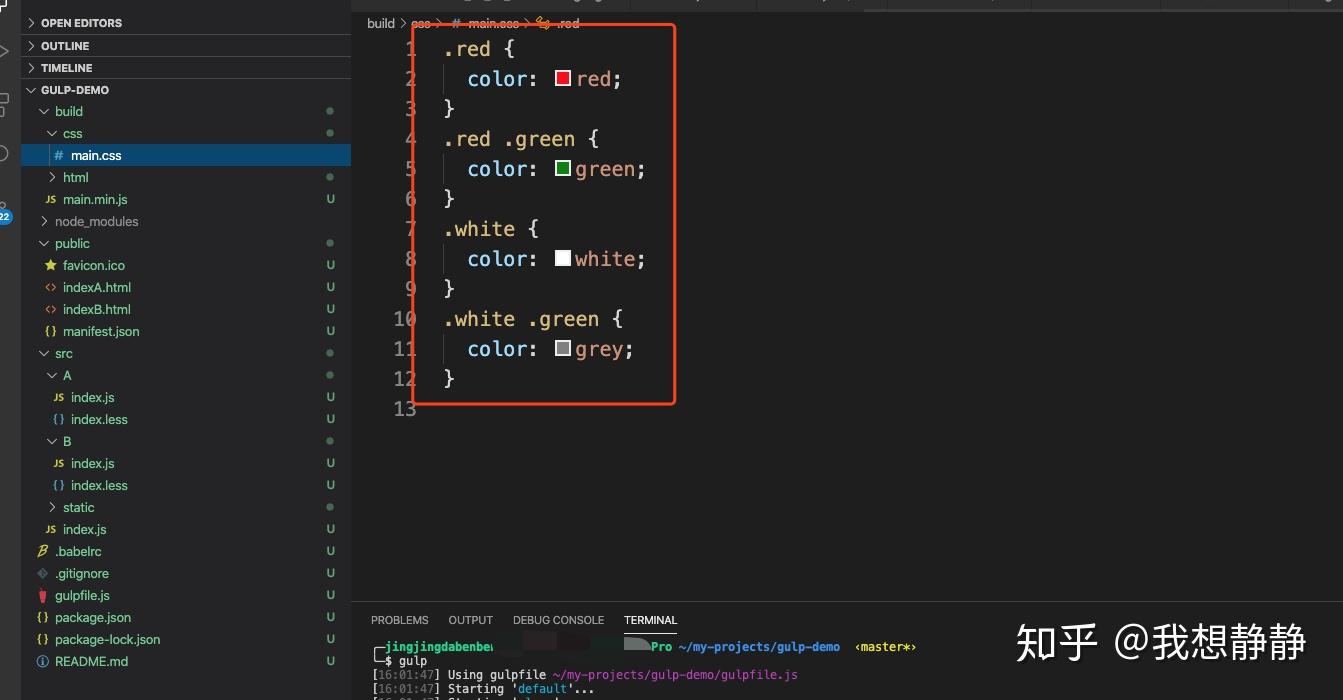The width and height of the screenshot is (1343, 700).
Task: Click the gulp icon beside gulpfile.js
Action: 42,595
